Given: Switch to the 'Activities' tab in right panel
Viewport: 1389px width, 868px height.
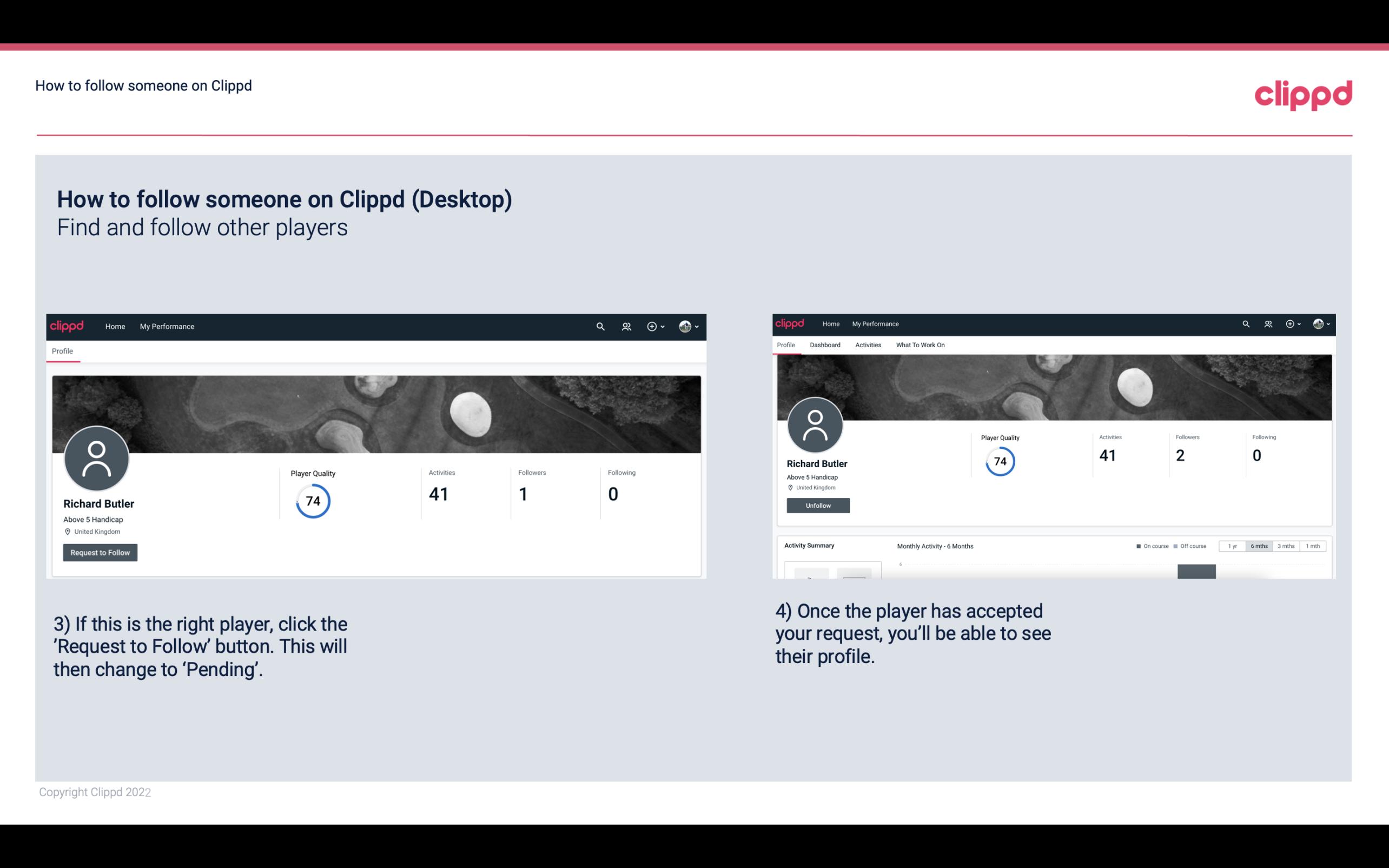Looking at the screenshot, I should [x=867, y=345].
